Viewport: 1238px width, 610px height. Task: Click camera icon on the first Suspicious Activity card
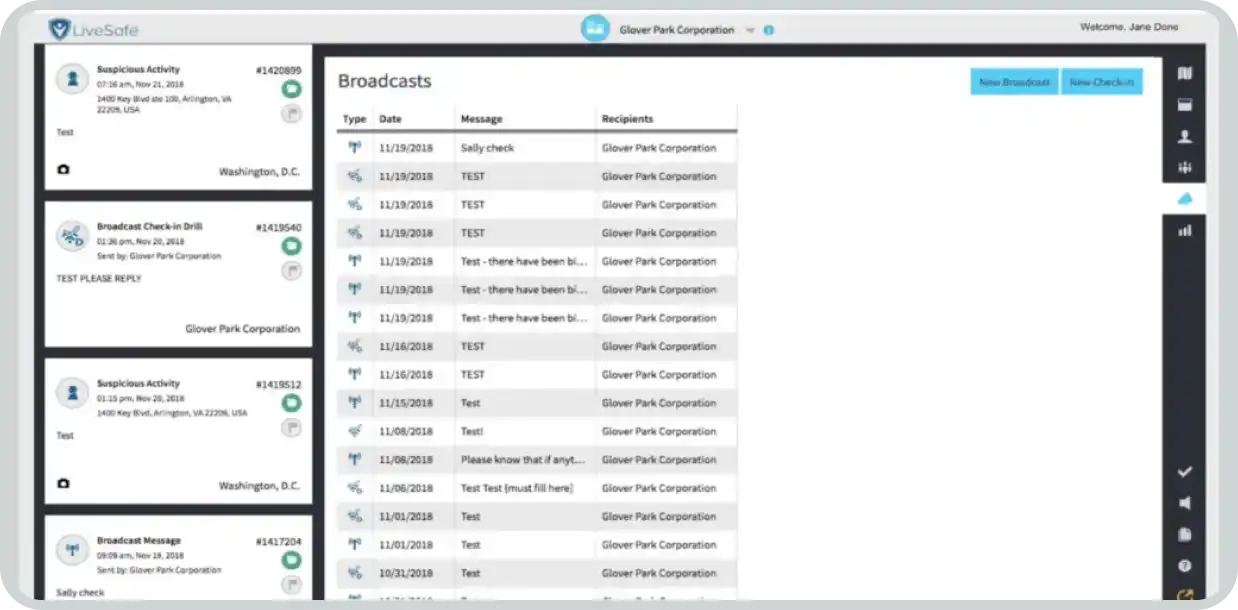(64, 170)
